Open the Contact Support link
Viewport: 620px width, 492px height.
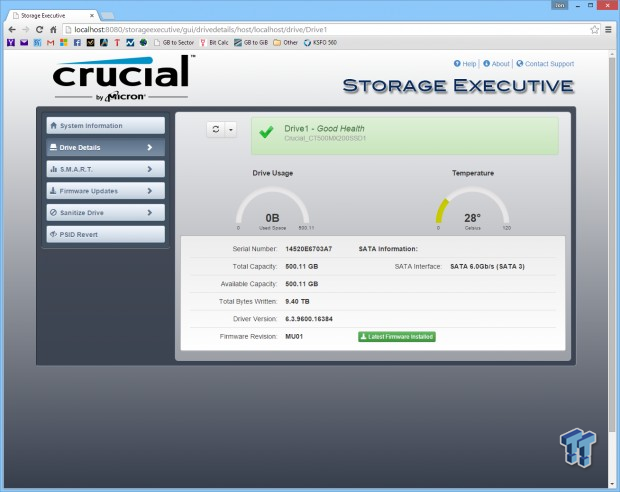pos(545,64)
